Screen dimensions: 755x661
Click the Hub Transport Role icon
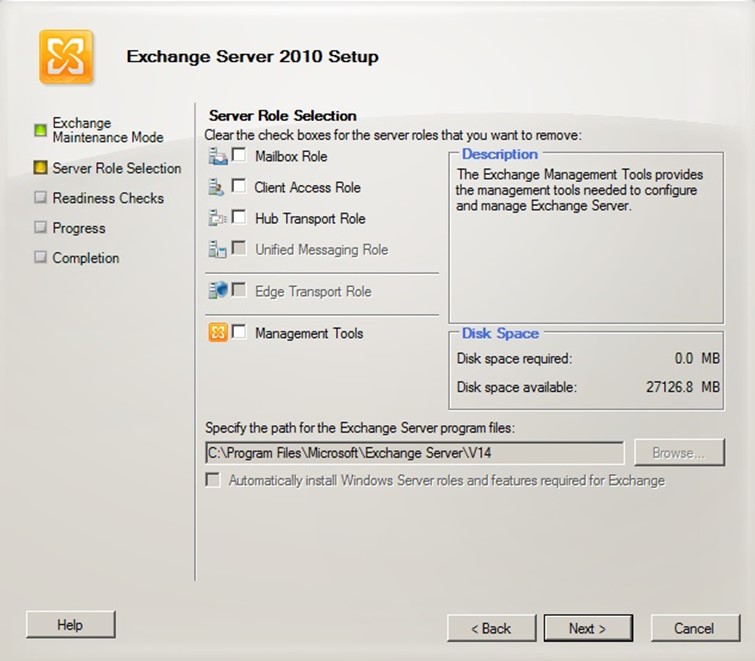click(218, 218)
